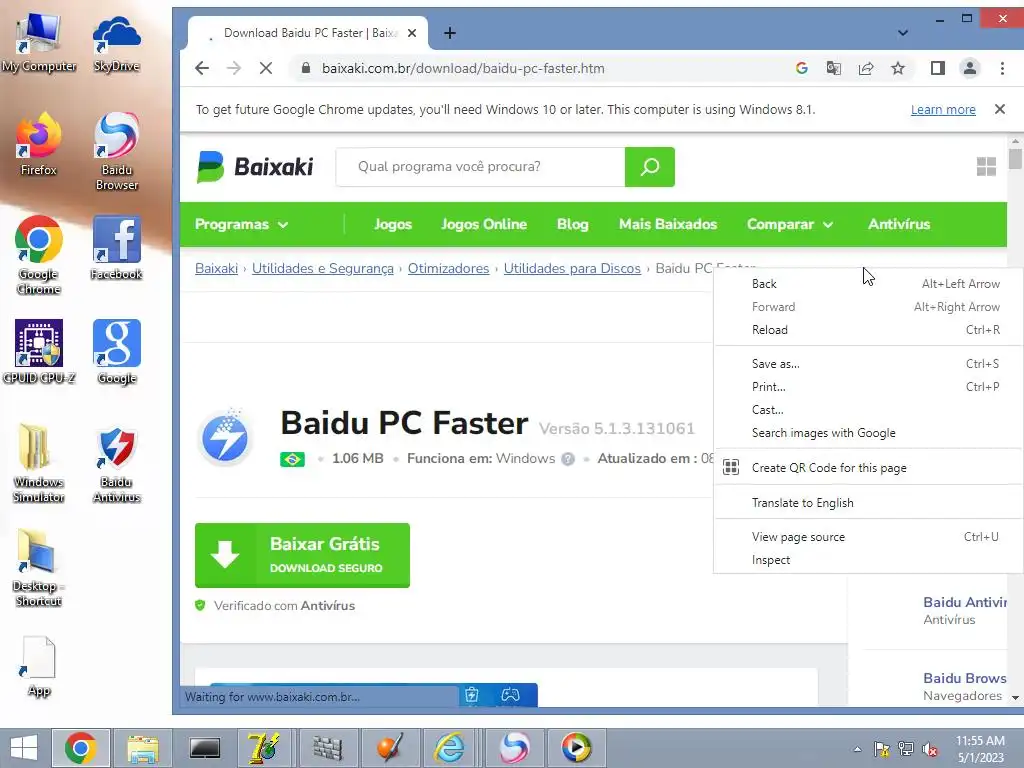Open File Explorer on the taskbar
The image size is (1024, 768).
click(143, 748)
